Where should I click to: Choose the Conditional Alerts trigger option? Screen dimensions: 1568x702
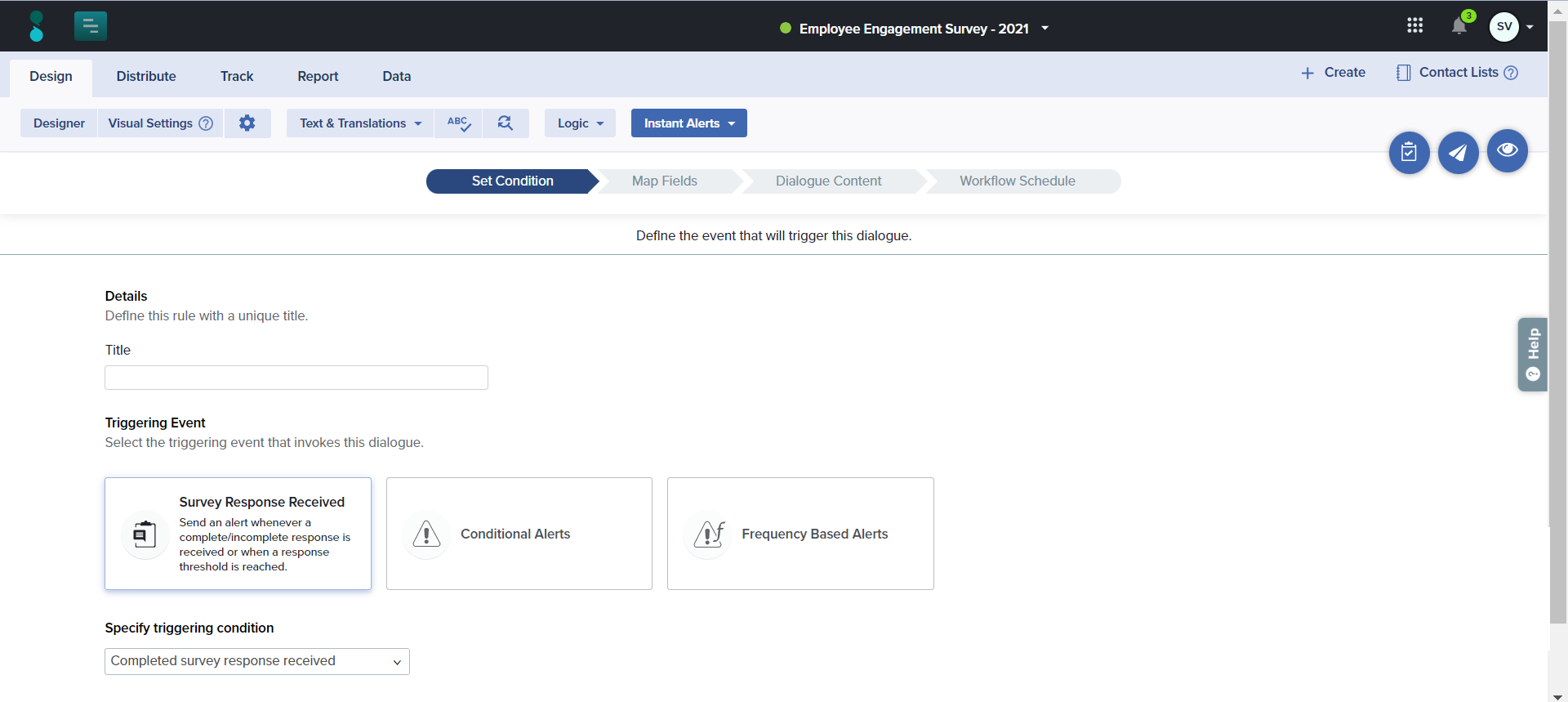[x=519, y=534]
